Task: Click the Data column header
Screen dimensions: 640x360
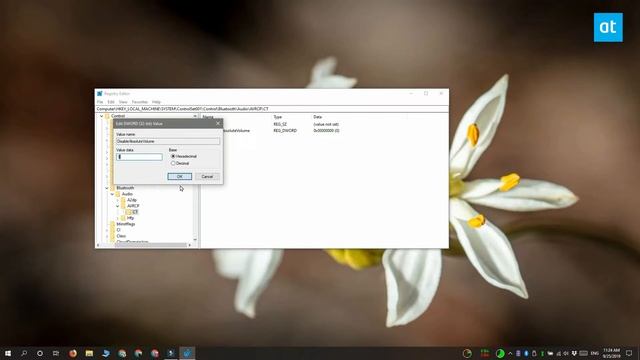Action: tap(318, 117)
